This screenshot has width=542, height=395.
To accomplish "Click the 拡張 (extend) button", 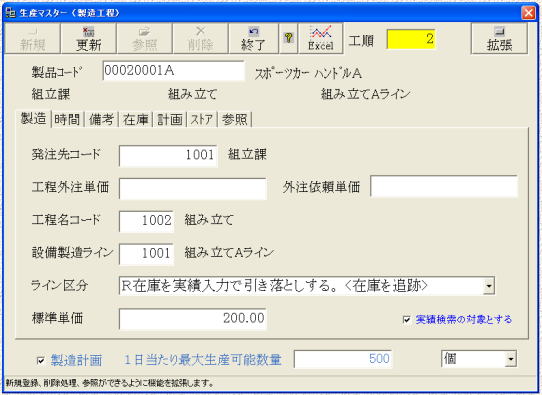I will point(499,38).
